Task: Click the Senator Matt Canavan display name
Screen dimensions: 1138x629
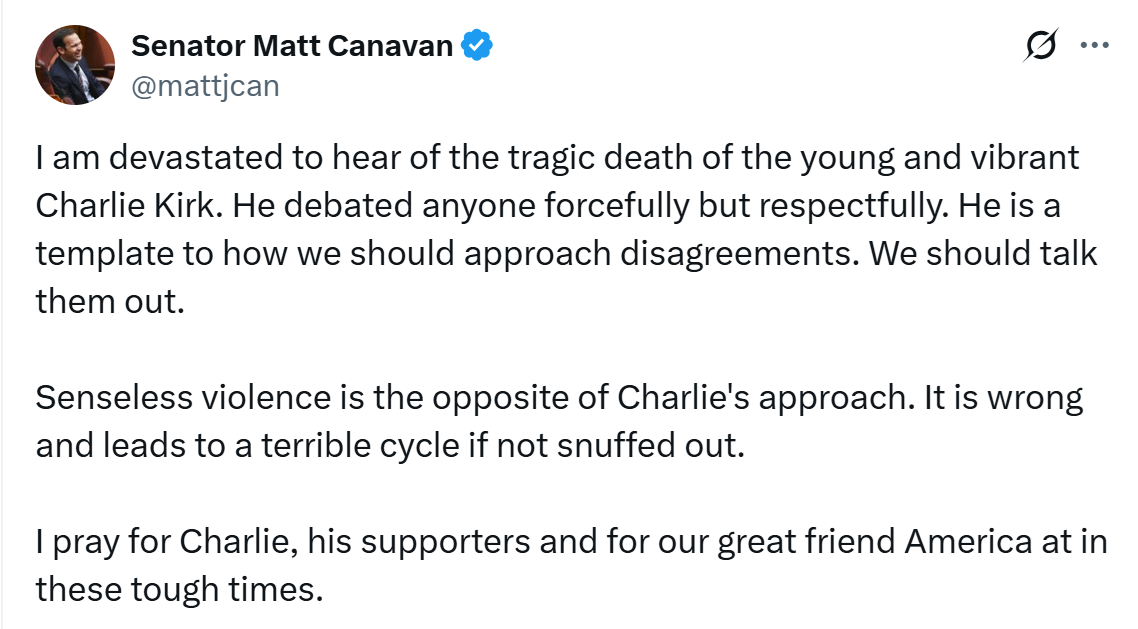Action: point(292,45)
